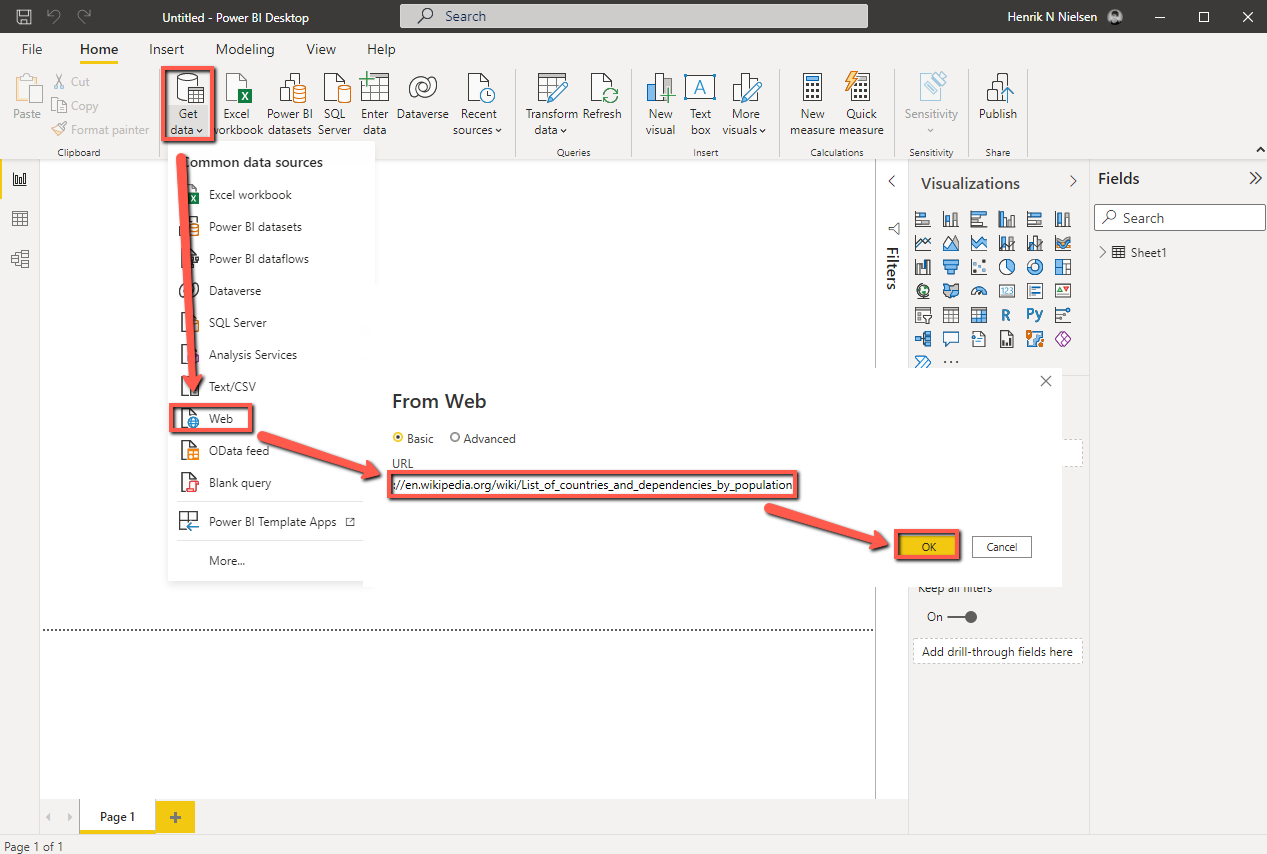Click the Power BI datasets ribbon button

point(290,104)
